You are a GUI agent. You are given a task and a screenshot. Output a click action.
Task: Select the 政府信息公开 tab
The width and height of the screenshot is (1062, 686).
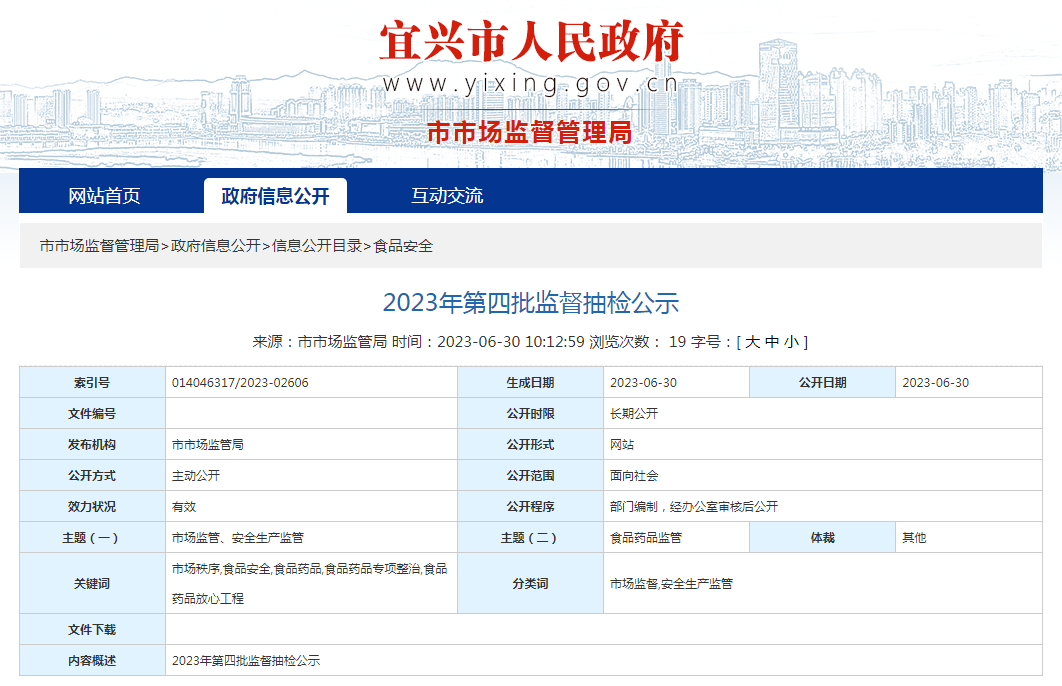click(275, 196)
